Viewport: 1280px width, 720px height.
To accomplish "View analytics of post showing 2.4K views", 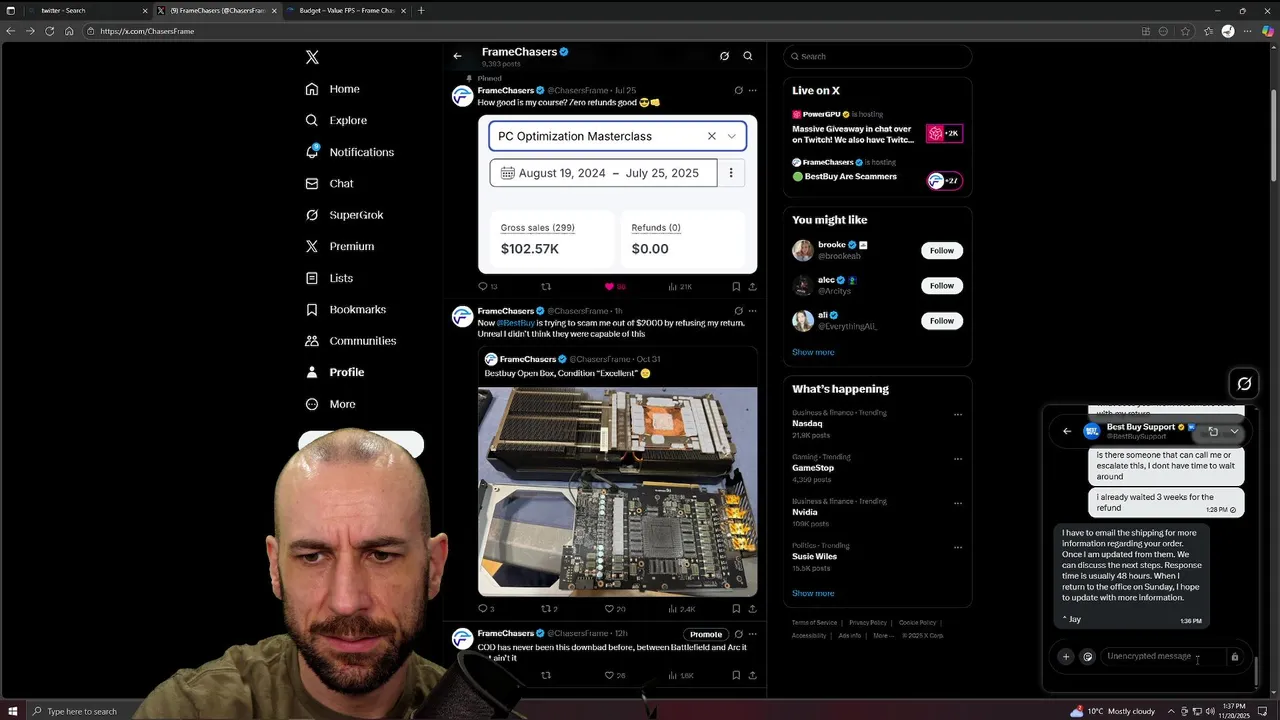I will (x=681, y=608).
